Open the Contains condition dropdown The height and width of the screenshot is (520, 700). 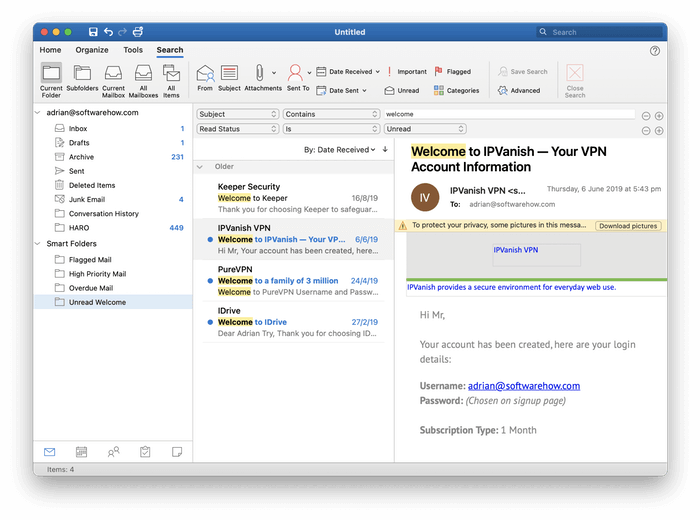(331, 114)
